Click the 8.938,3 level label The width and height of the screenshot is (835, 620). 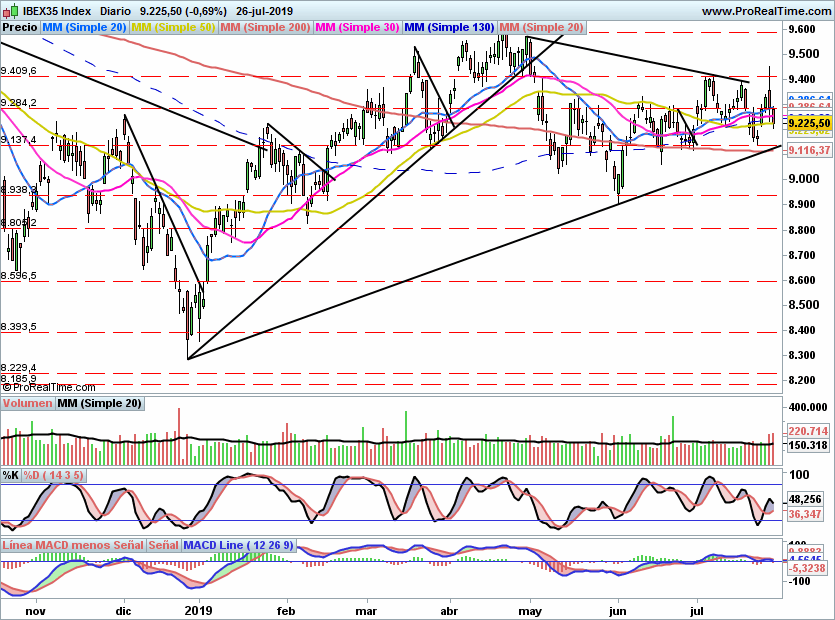click(19, 190)
